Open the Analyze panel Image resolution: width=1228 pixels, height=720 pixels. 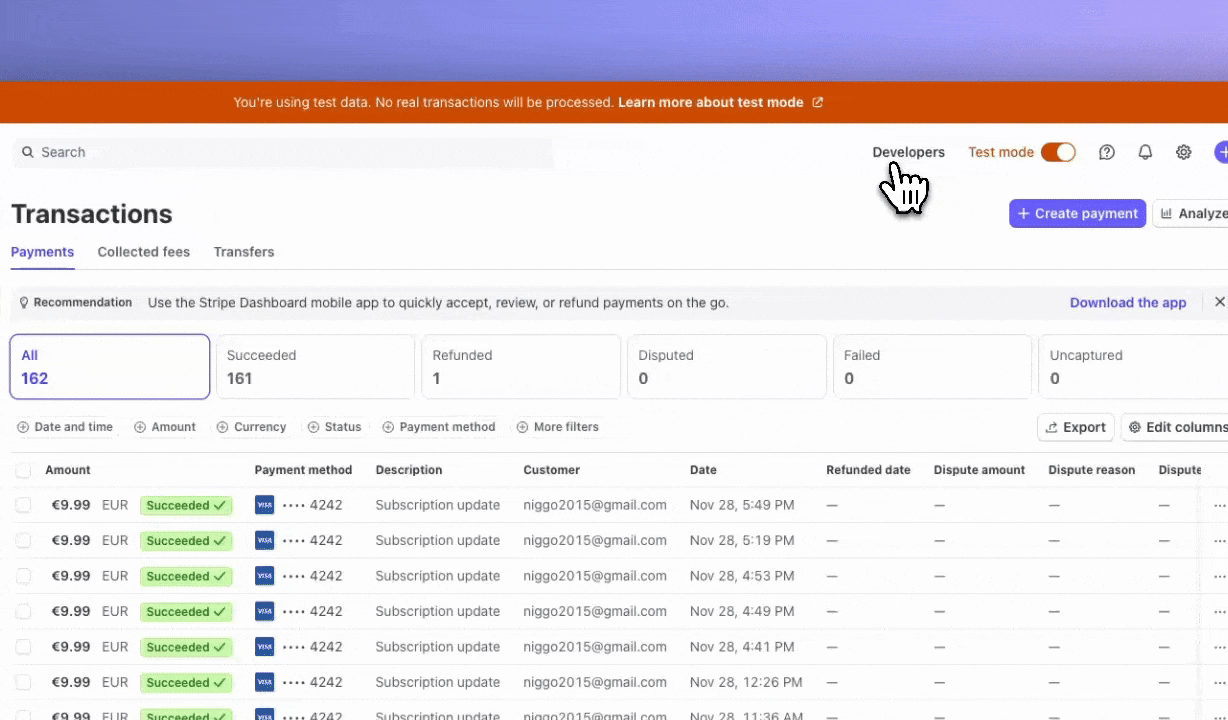(x=1197, y=213)
